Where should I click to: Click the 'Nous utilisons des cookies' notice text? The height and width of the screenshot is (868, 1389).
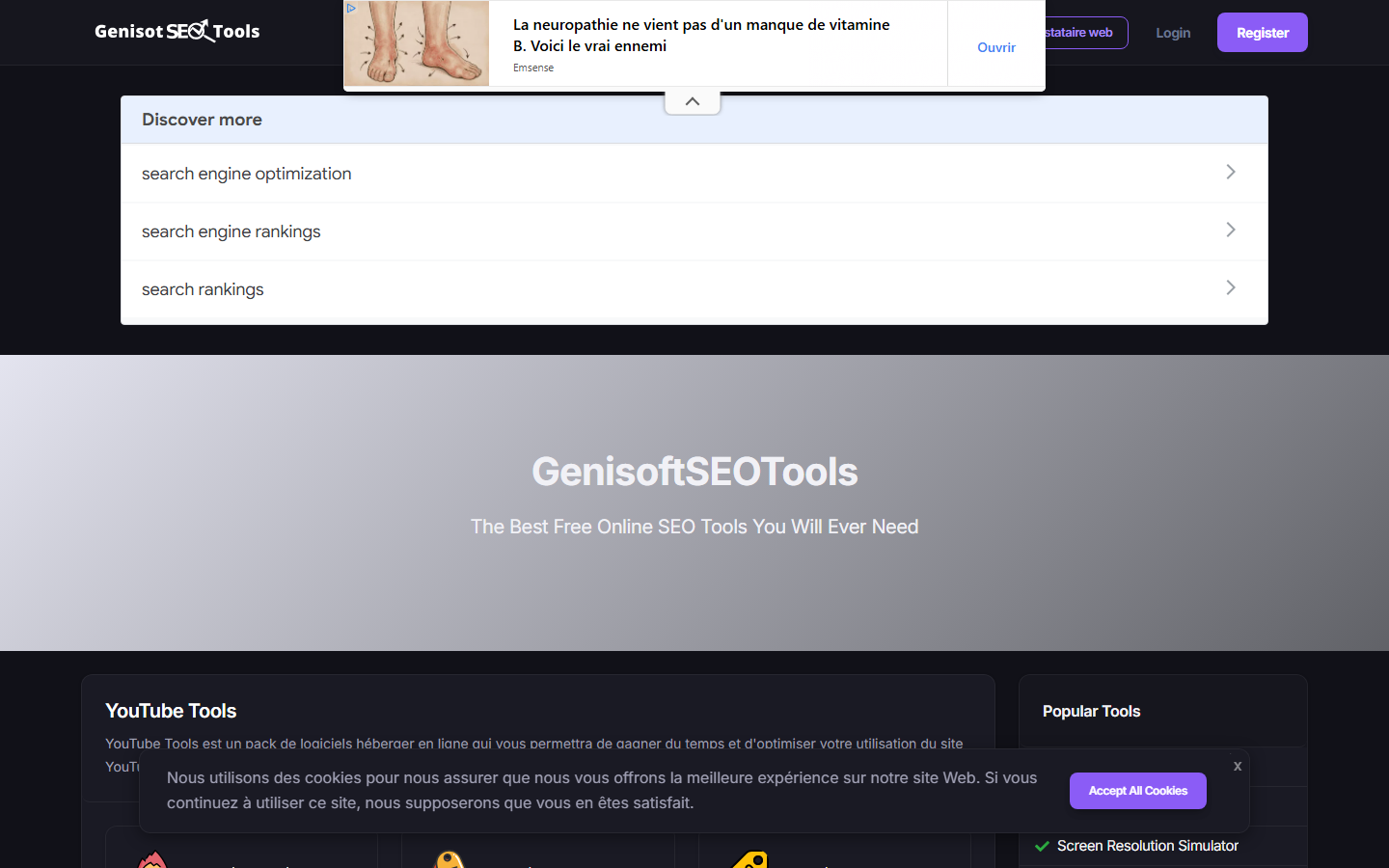(x=602, y=790)
